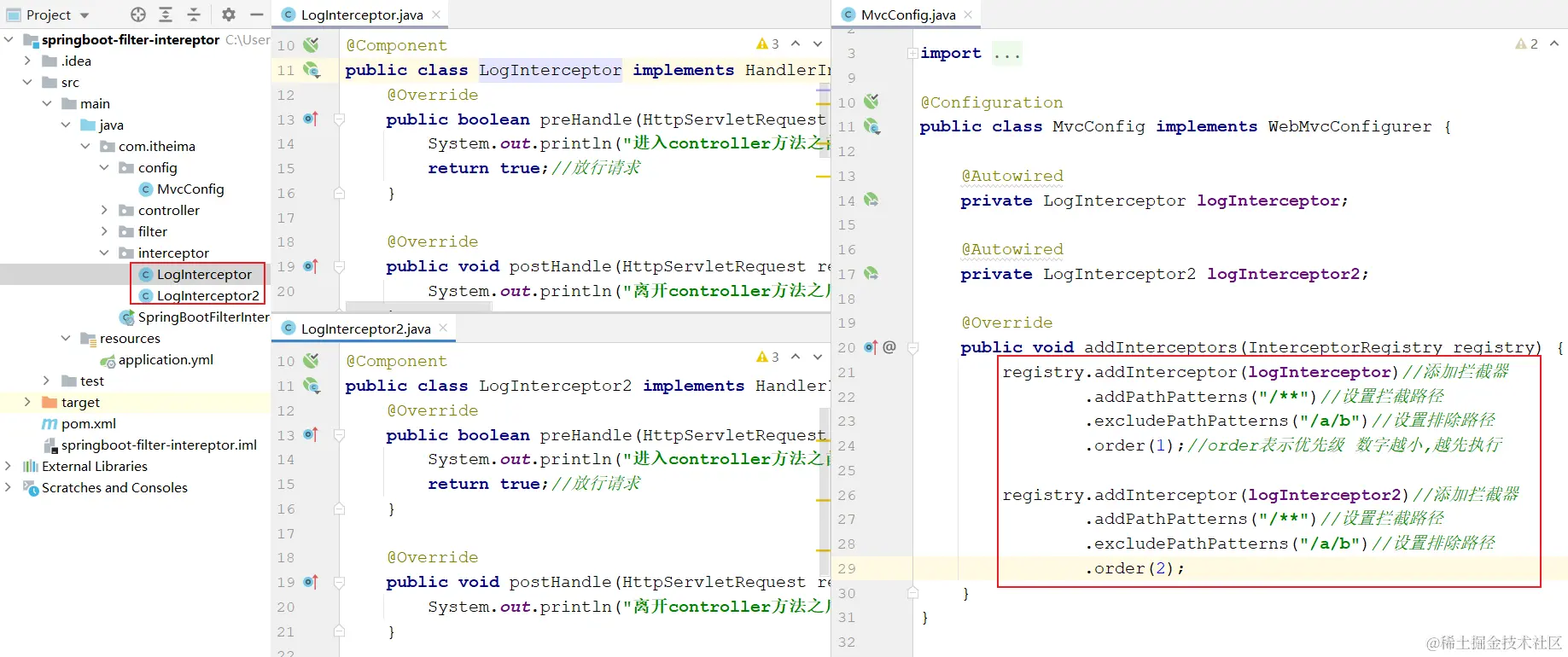Click the Expand All icon in Project panel

(x=166, y=15)
